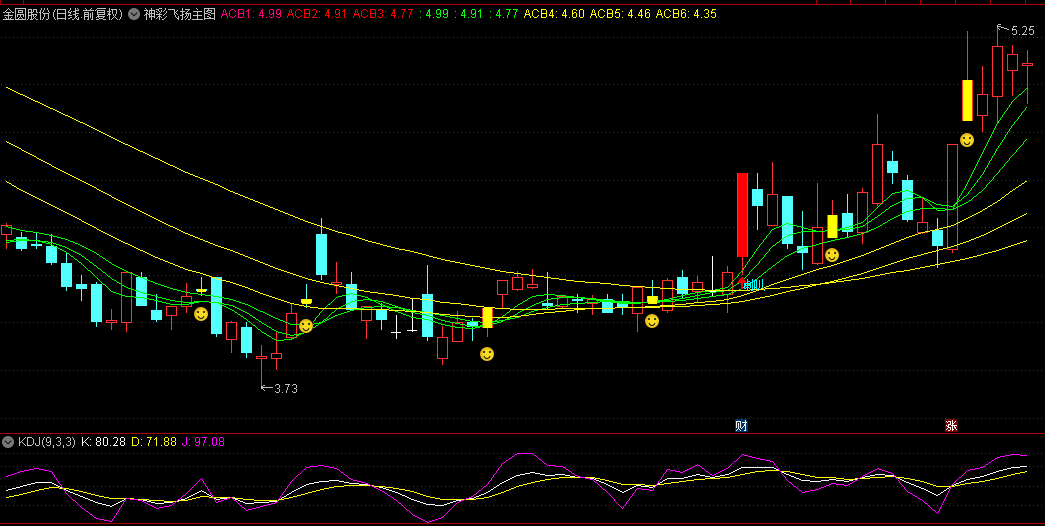
Task: Click the 5.25 high price label
Action: (x=1023, y=31)
